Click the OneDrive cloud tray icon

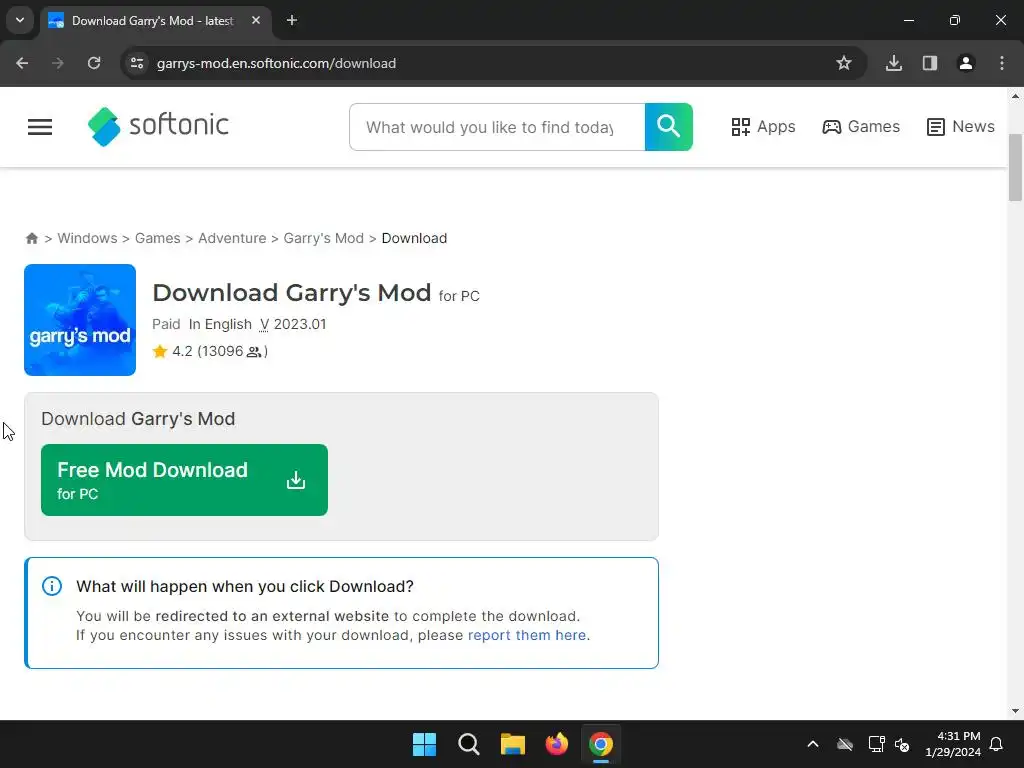(x=845, y=744)
